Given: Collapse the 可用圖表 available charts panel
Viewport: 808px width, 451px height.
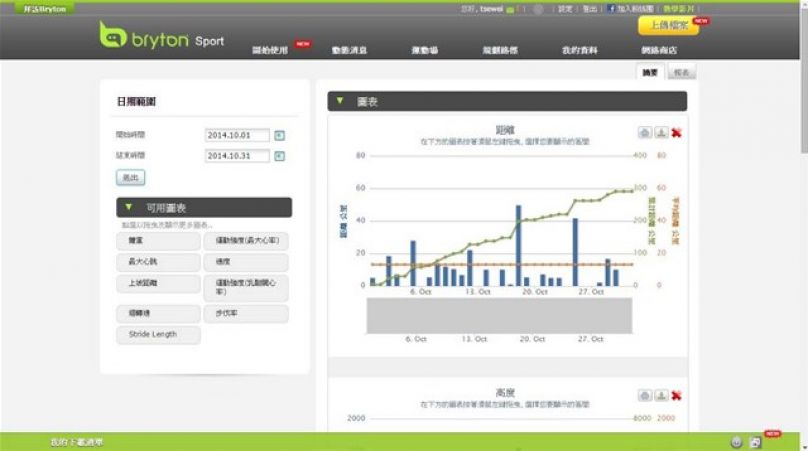Looking at the screenshot, I should (x=126, y=207).
